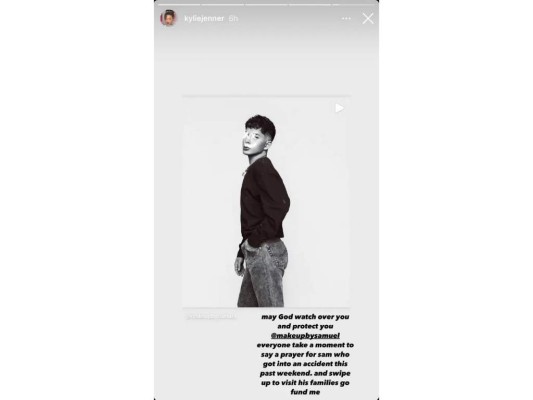Open the blurred account tag below photo
The image size is (533, 400).
211,316
